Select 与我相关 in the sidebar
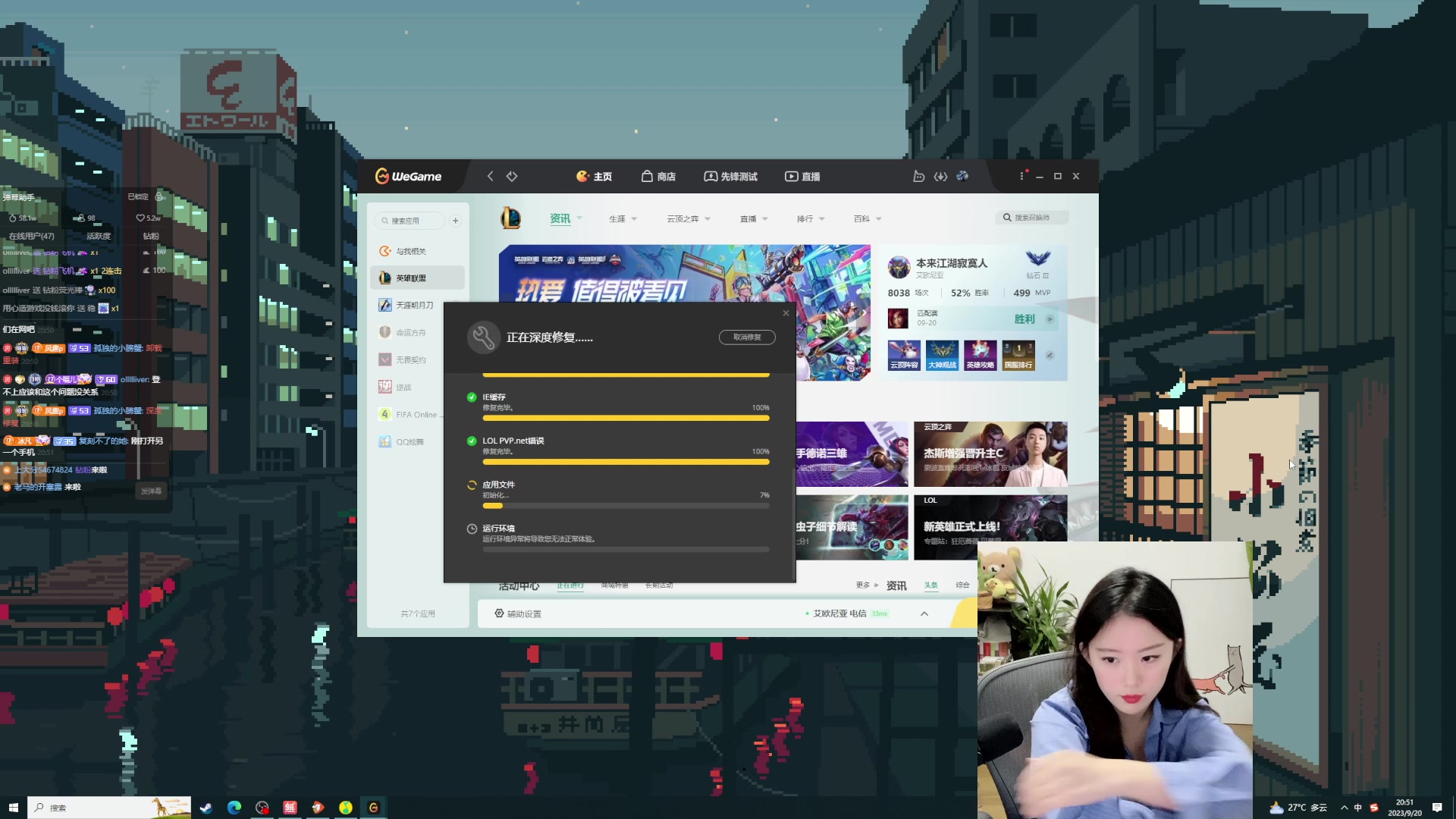This screenshot has width=1456, height=819. click(417, 251)
